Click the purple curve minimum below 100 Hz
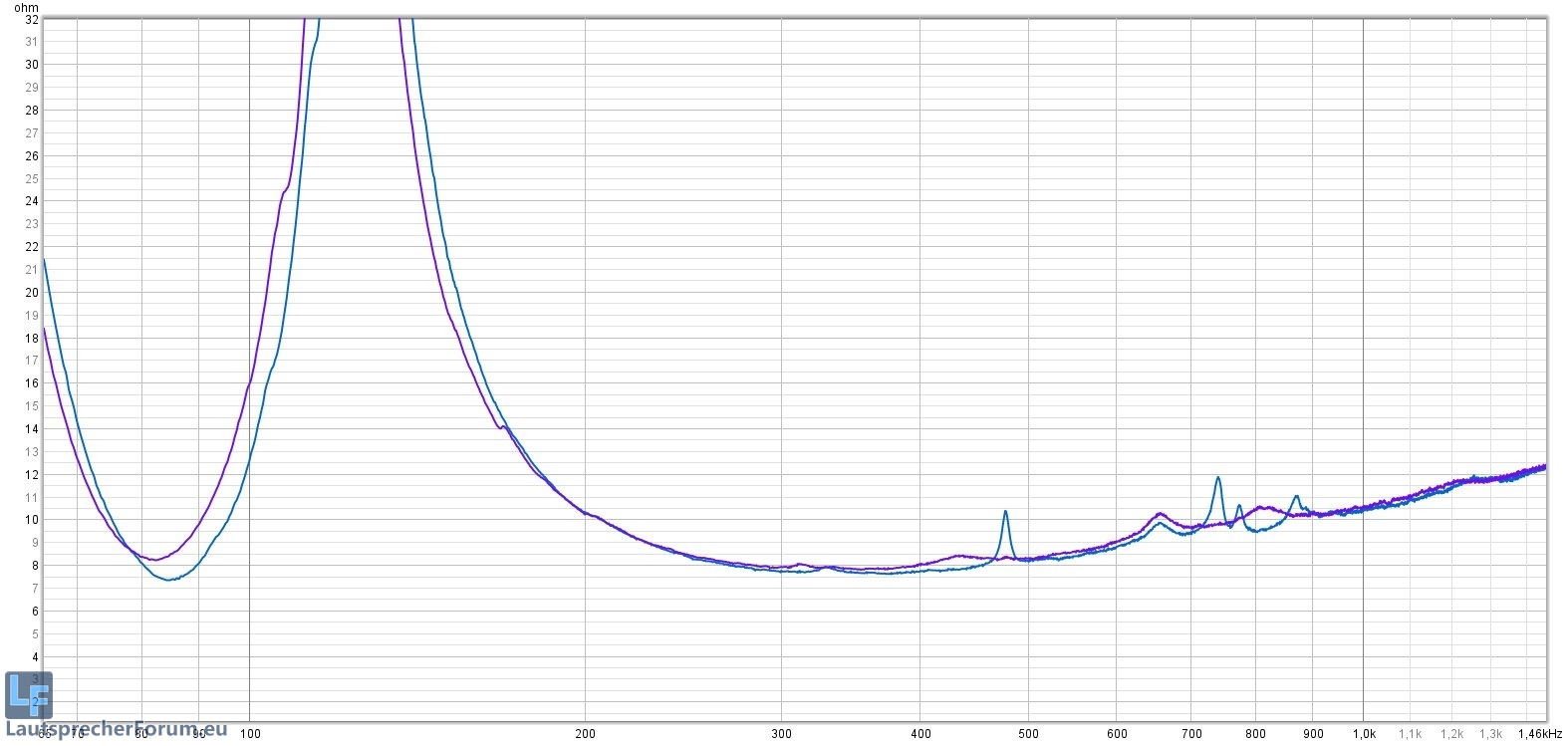The image size is (1568, 746). (155, 560)
